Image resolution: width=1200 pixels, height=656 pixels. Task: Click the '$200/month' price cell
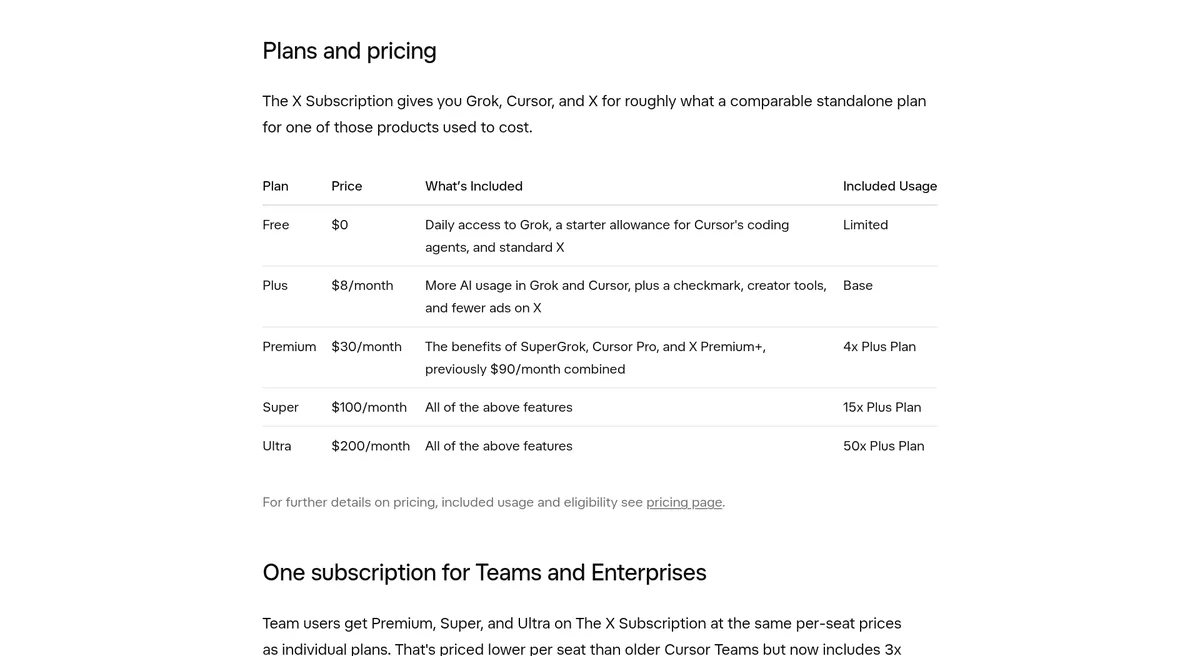tap(371, 446)
